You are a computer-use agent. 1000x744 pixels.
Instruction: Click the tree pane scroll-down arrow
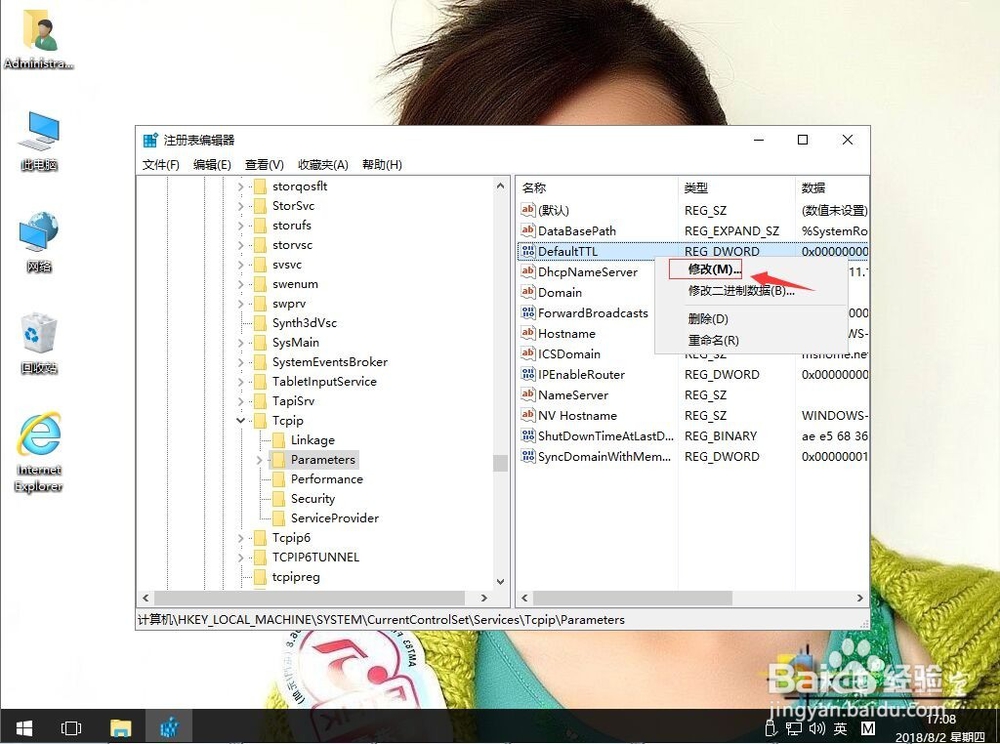click(501, 581)
